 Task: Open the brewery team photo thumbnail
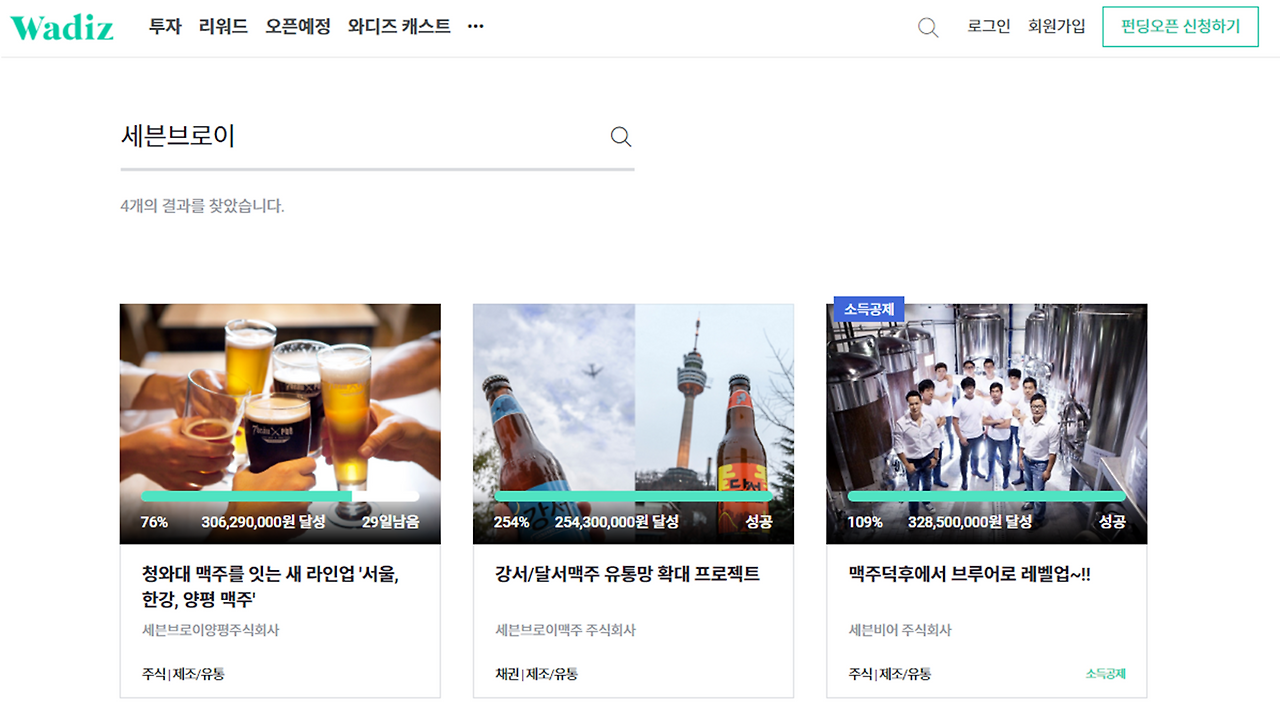pos(987,424)
